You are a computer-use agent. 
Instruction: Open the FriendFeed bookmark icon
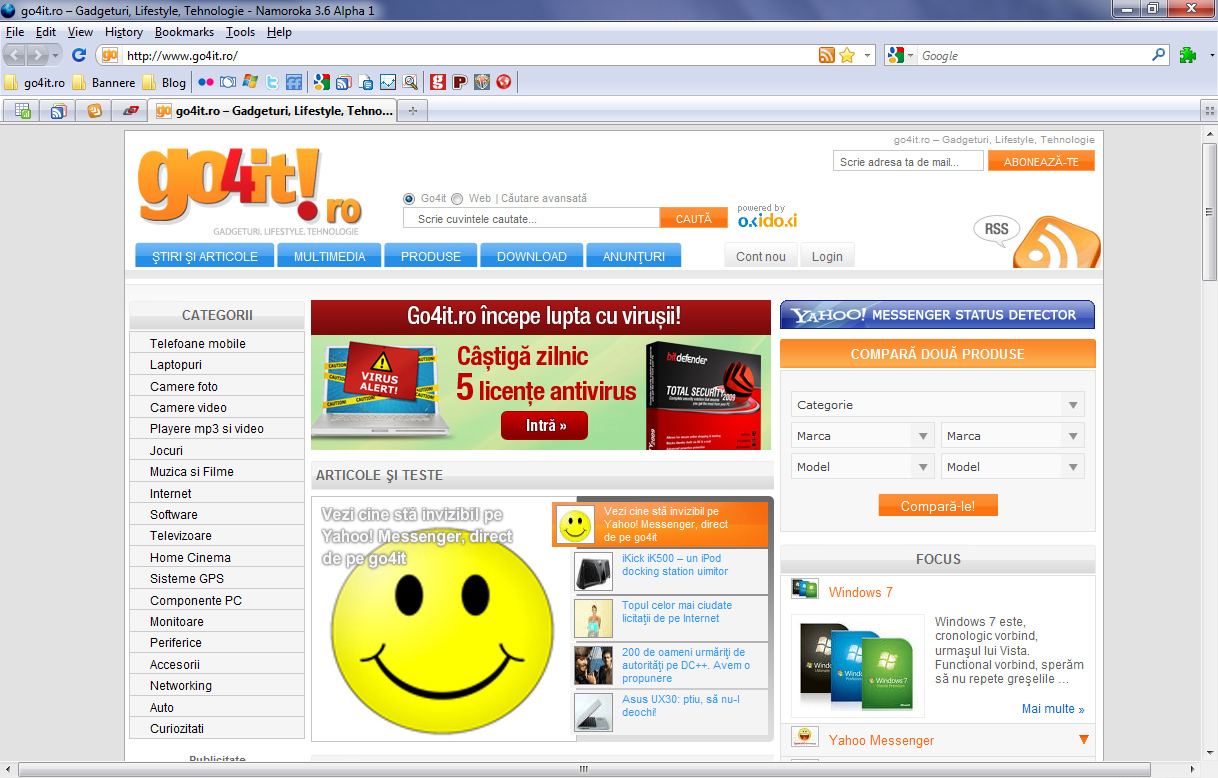tap(294, 82)
